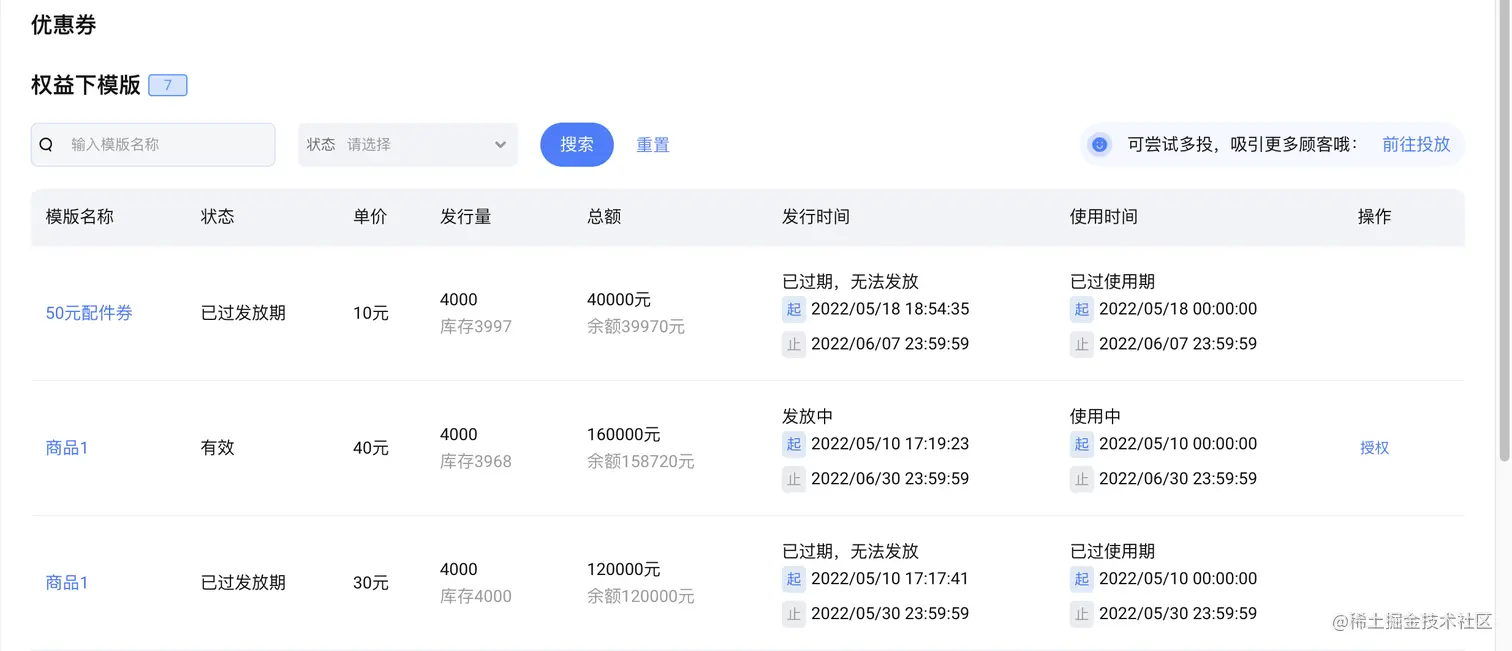Screen dimensions: 1512x651
Task: Click end icon beside usage 2022/06/07 23:59:59
Action: [1082, 344]
